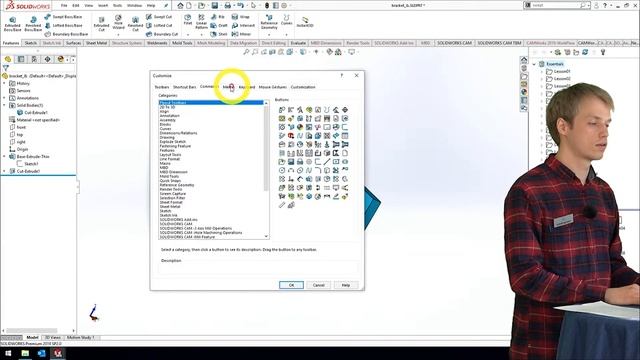
Task: Select the Sheet Metal category in list
Action: click(170, 207)
